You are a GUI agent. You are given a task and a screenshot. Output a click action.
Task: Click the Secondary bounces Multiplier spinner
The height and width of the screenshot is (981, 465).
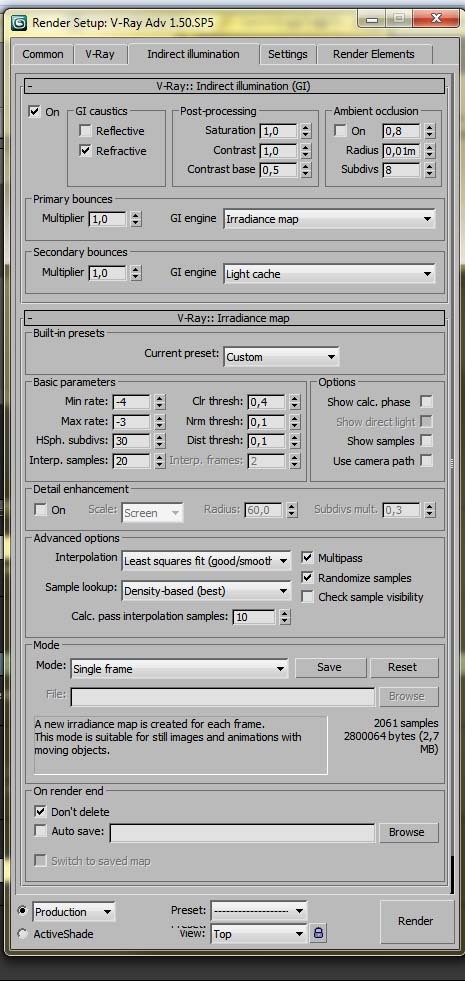click(136, 273)
